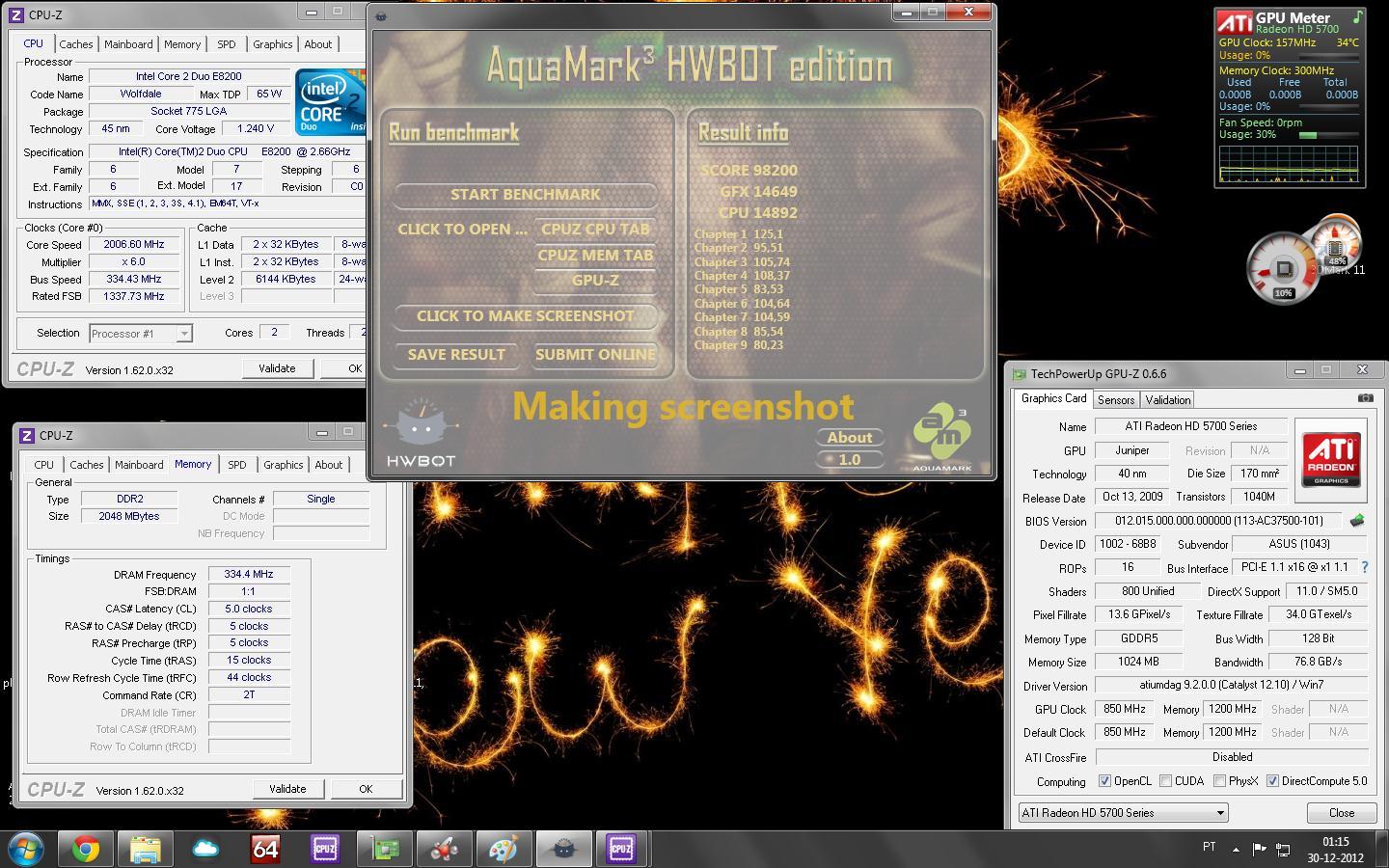The height and width of the screenshot is (868, 1389).
Task: Click the PT language indicator in taskbar
Action: point(1209,847)
